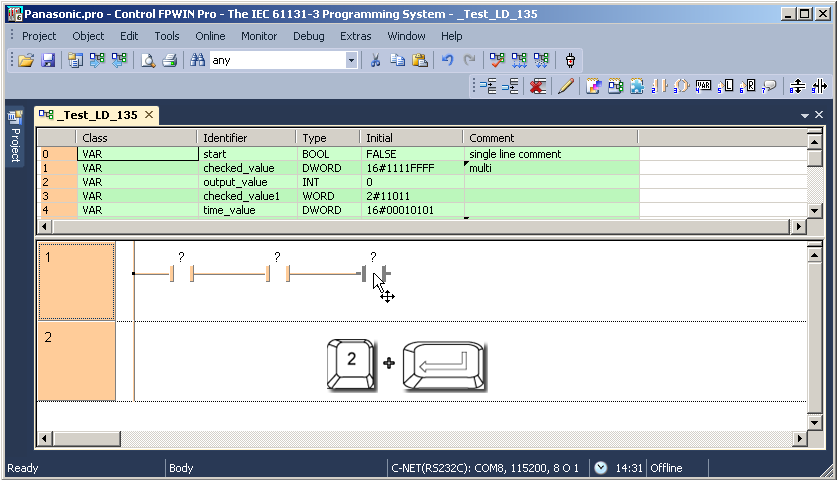Close the _Test_LD_135 tab

(149, 115)
